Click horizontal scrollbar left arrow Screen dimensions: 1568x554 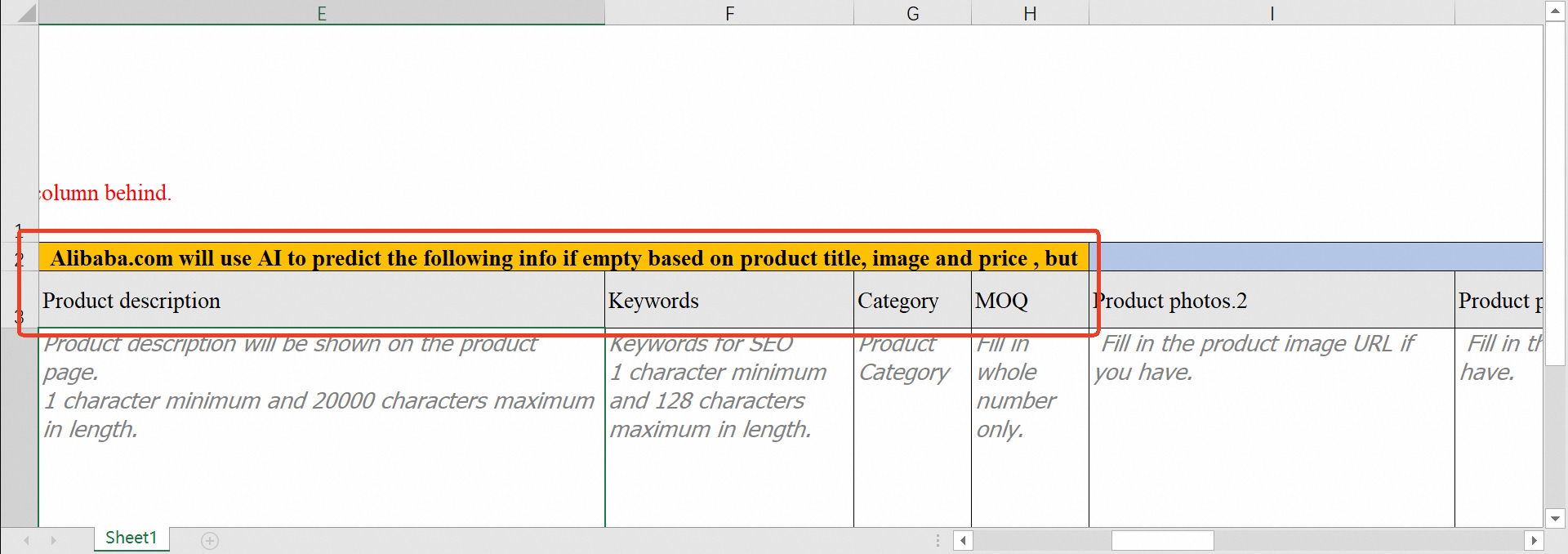click(964, 540)
